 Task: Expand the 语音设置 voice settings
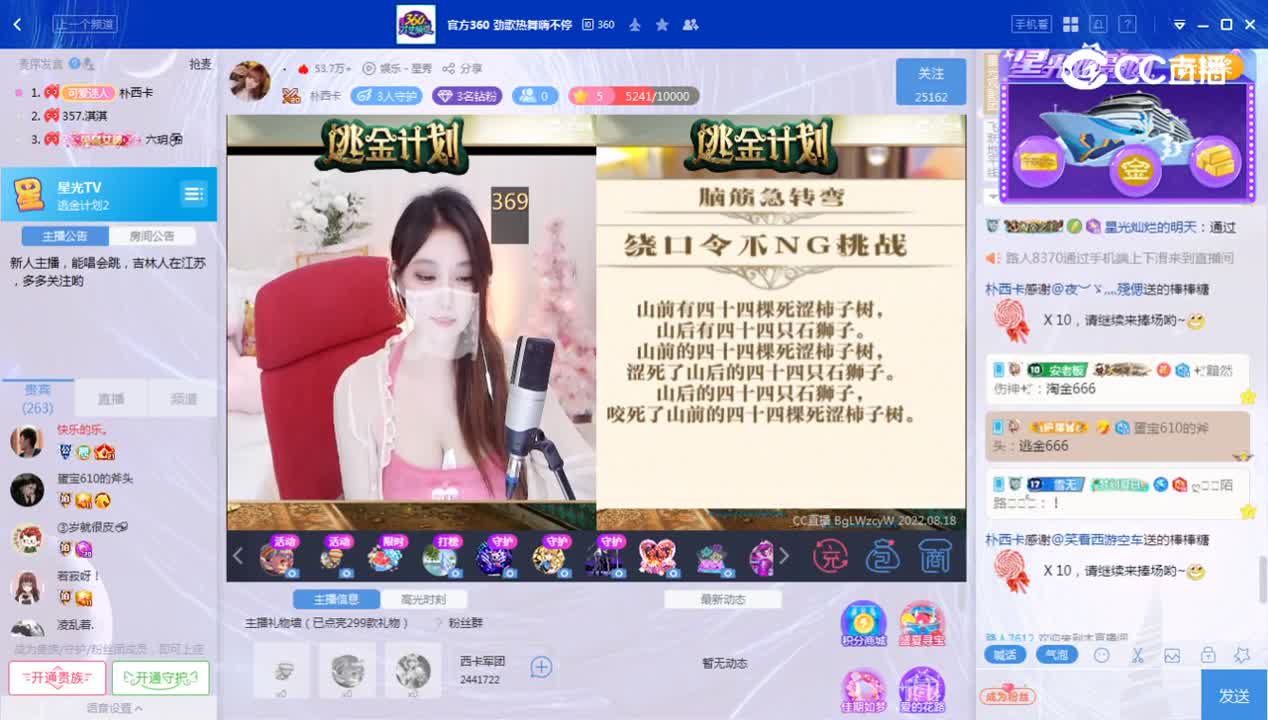coord(113,708)
